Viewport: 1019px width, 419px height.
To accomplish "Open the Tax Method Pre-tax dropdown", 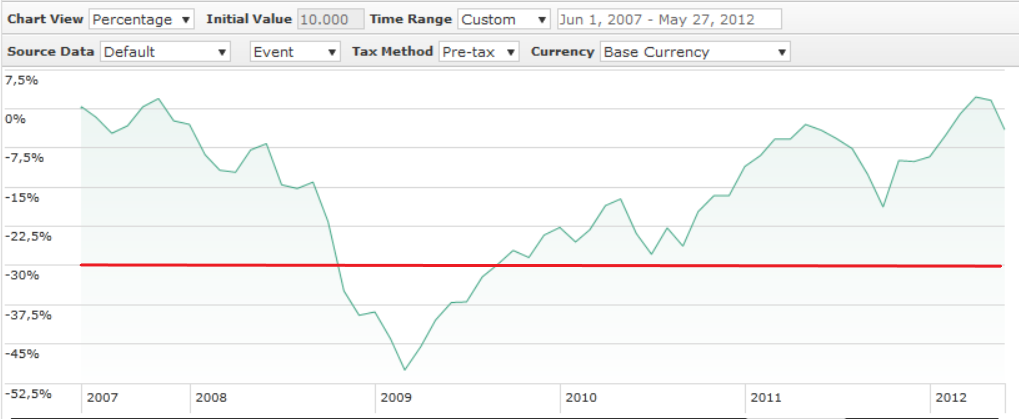I will tap(478, 52).
